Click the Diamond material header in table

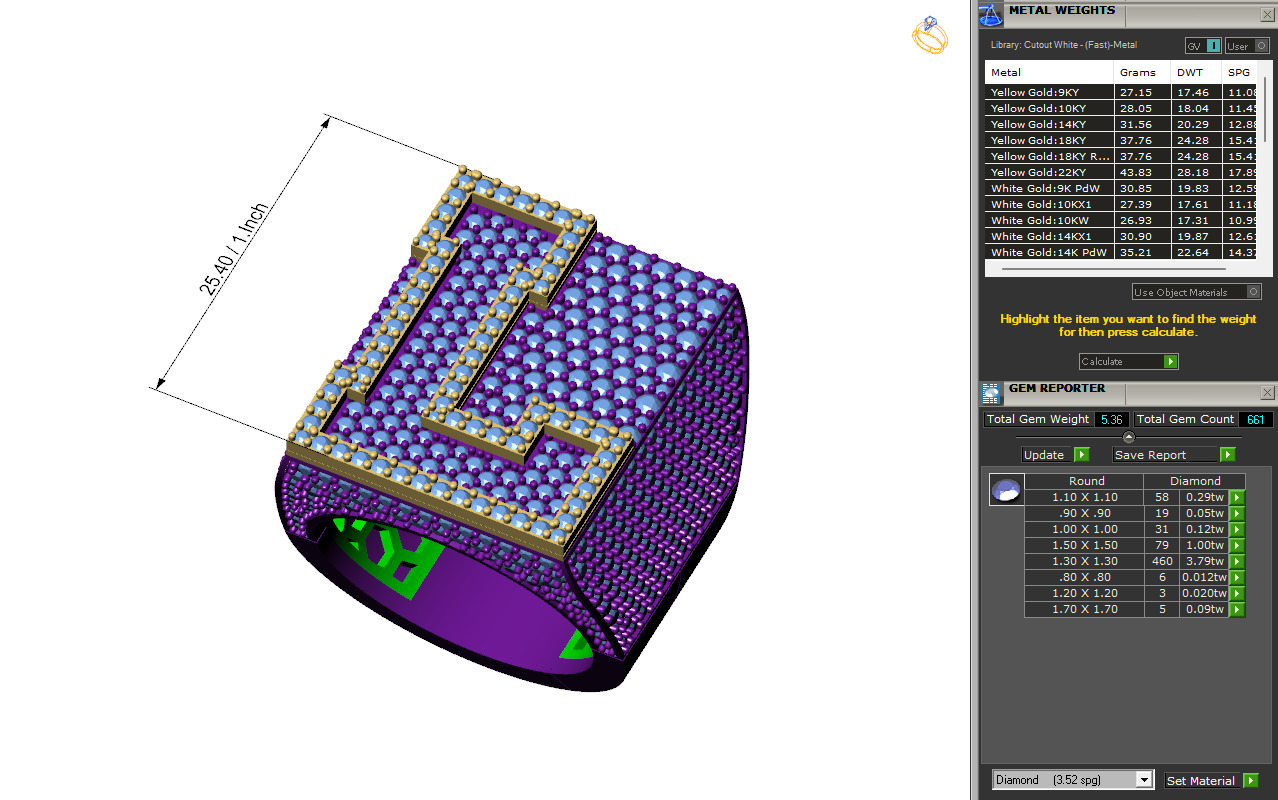point(1195,481)
